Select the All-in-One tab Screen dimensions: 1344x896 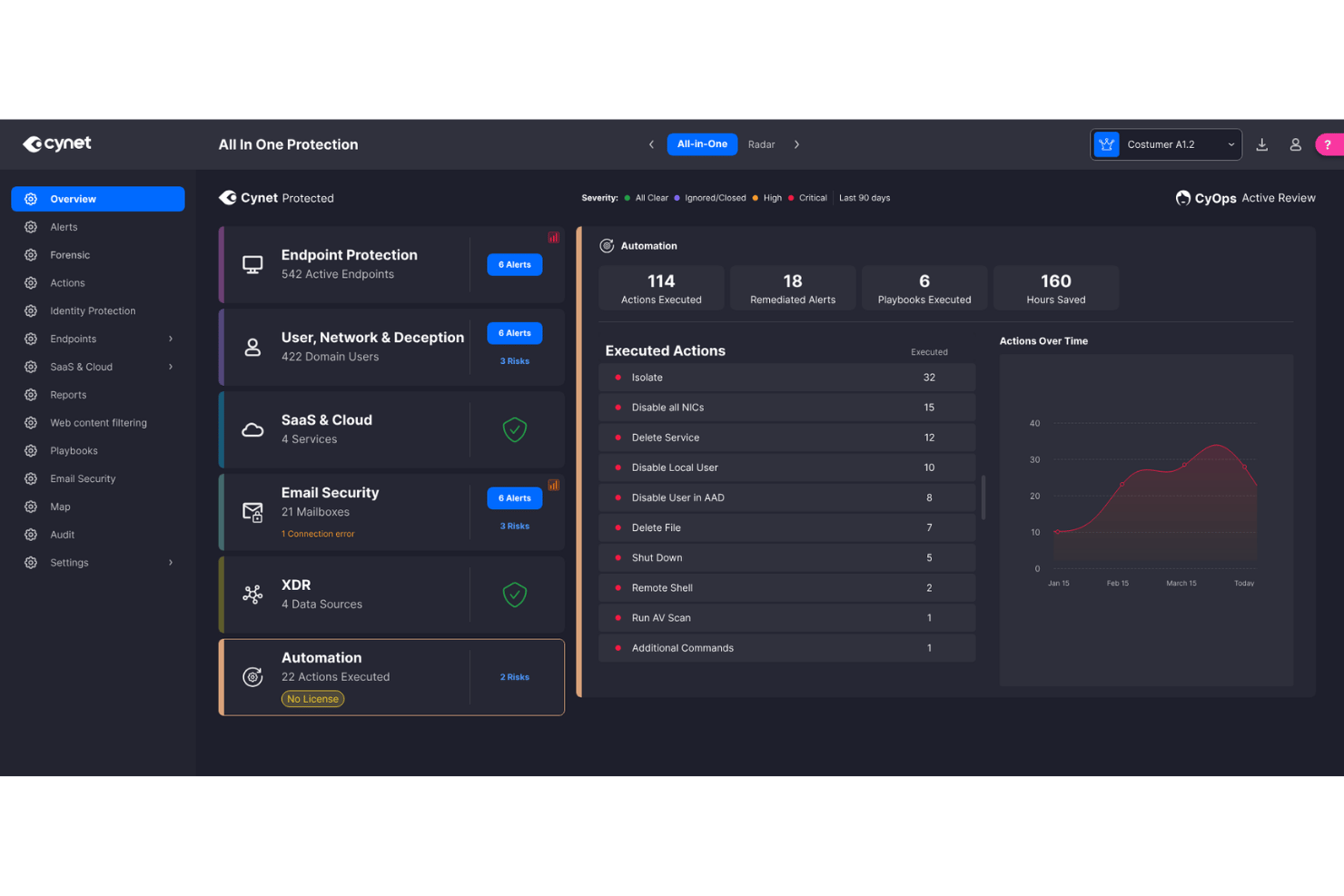tap(702, 144)
